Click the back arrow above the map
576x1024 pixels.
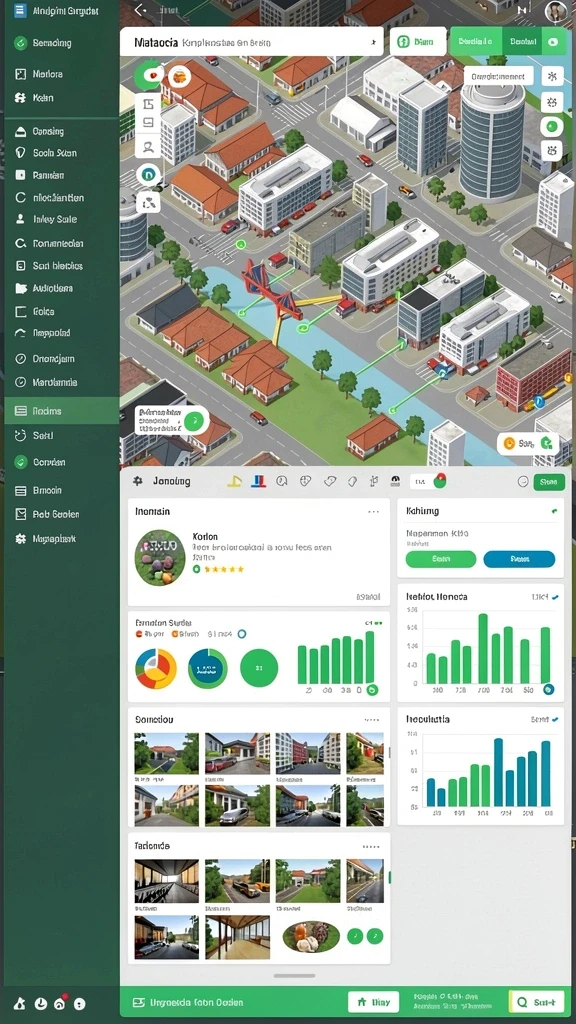pos(139,10)
